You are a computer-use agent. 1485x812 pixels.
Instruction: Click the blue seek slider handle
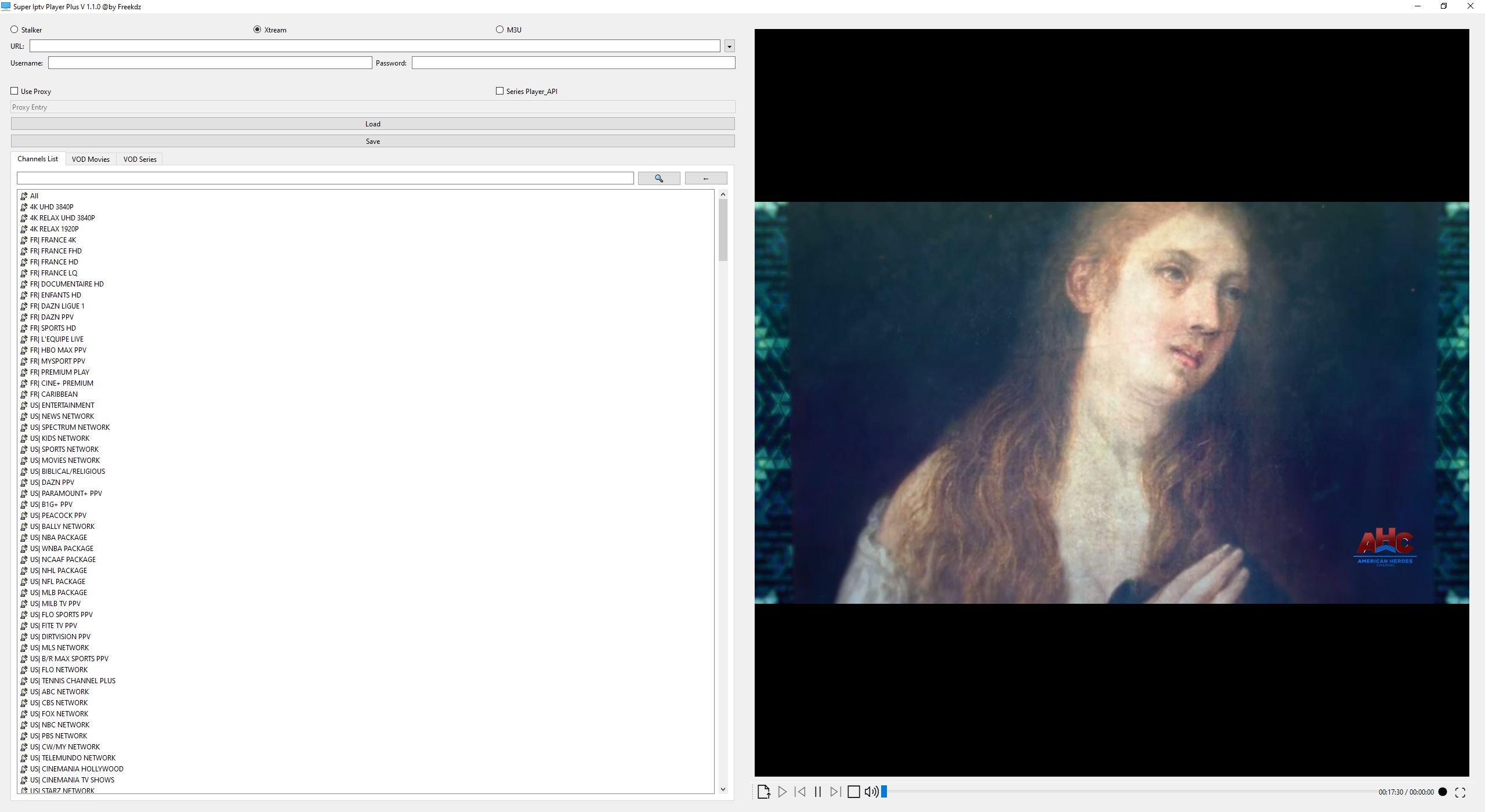pos(884,792)
